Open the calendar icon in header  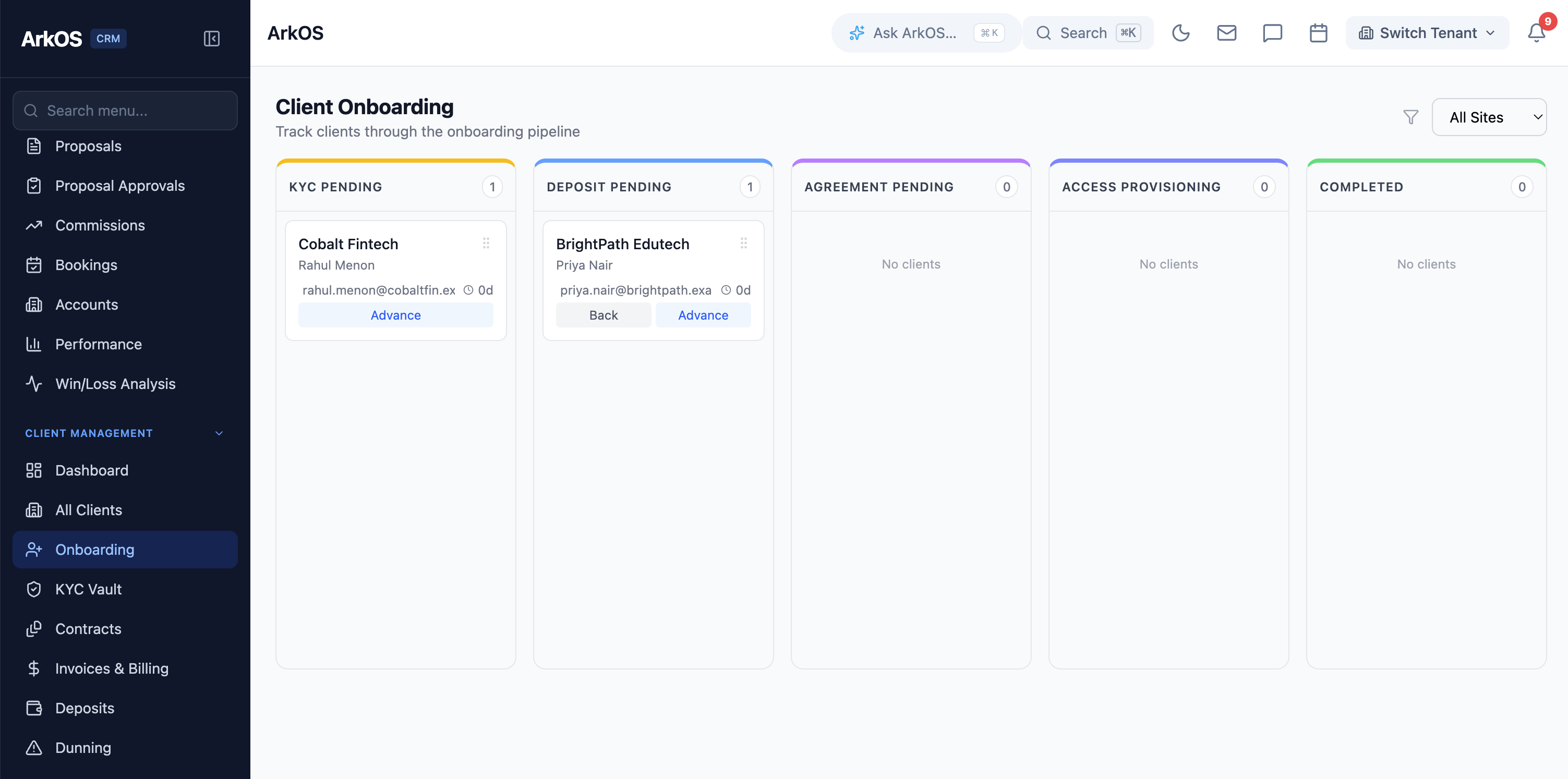1318,33
